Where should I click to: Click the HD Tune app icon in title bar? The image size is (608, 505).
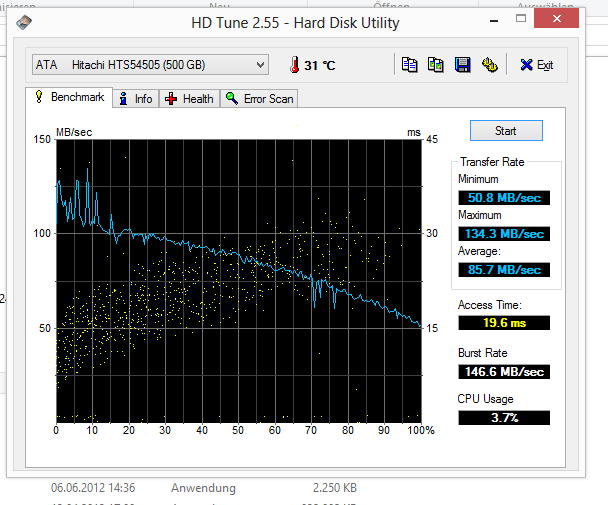pos(24,22)
